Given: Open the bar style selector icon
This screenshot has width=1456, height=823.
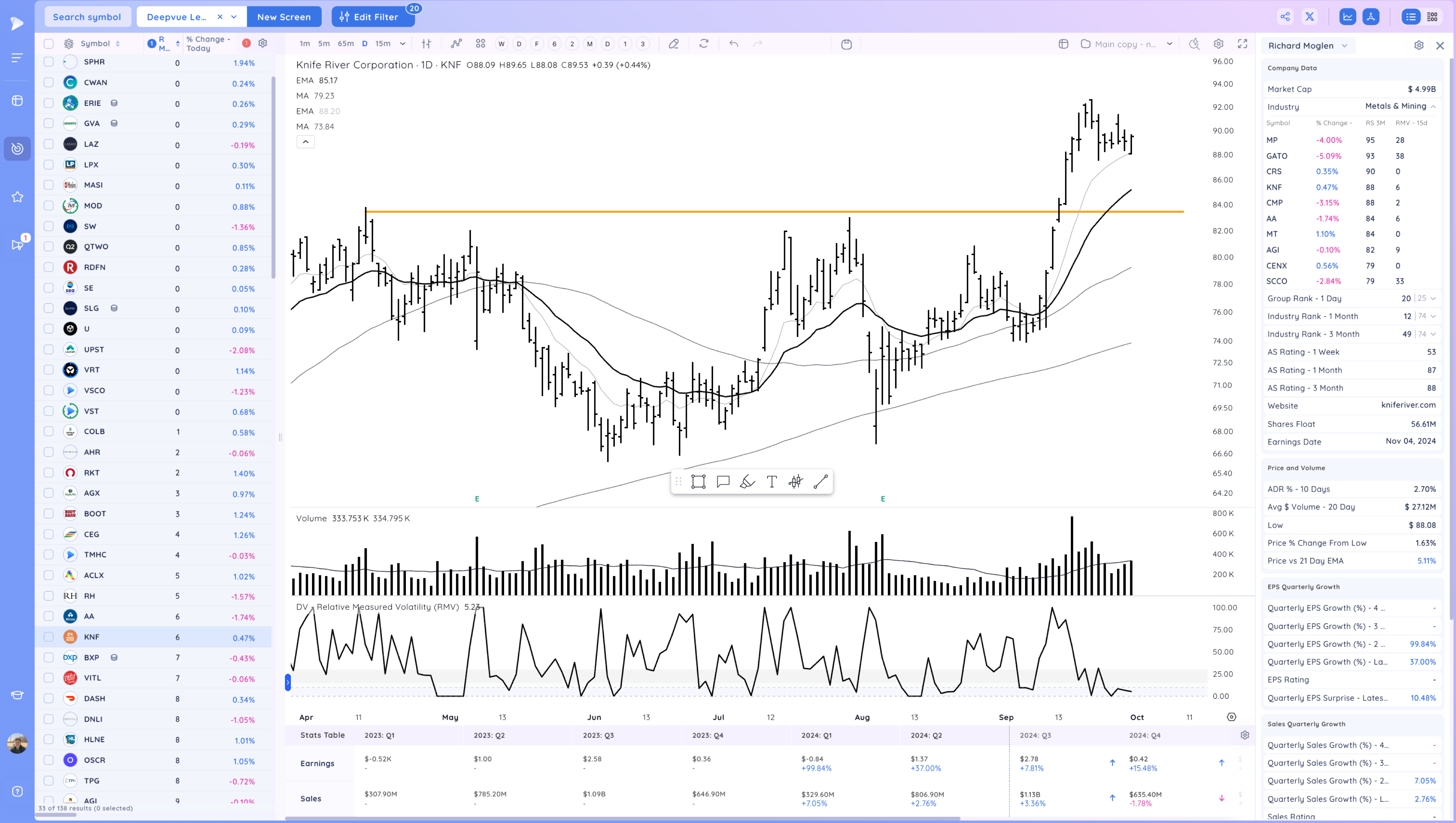Looking at the screenshot, I should pyautogui.click(x=426, y=44).
